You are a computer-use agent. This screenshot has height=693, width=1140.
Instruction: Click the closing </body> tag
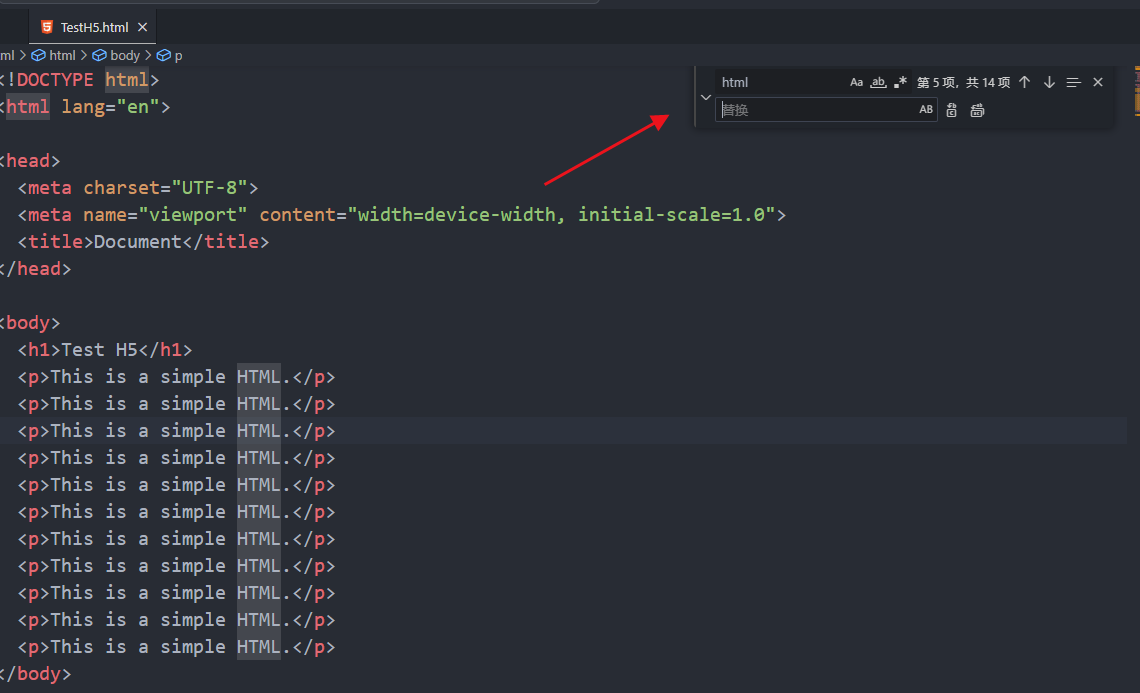(35, 673)
